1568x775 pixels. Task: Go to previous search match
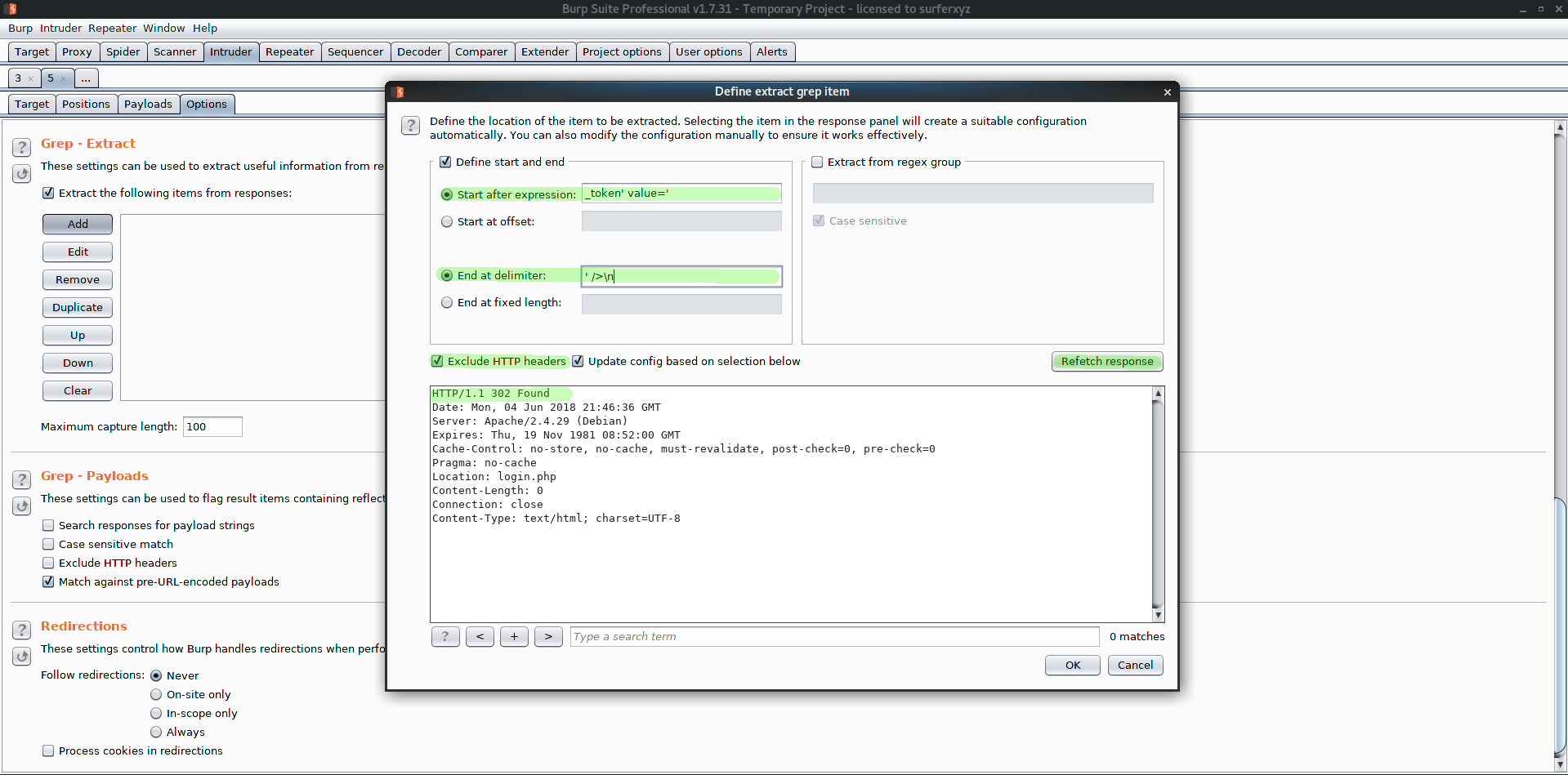(x=480, y=636)
